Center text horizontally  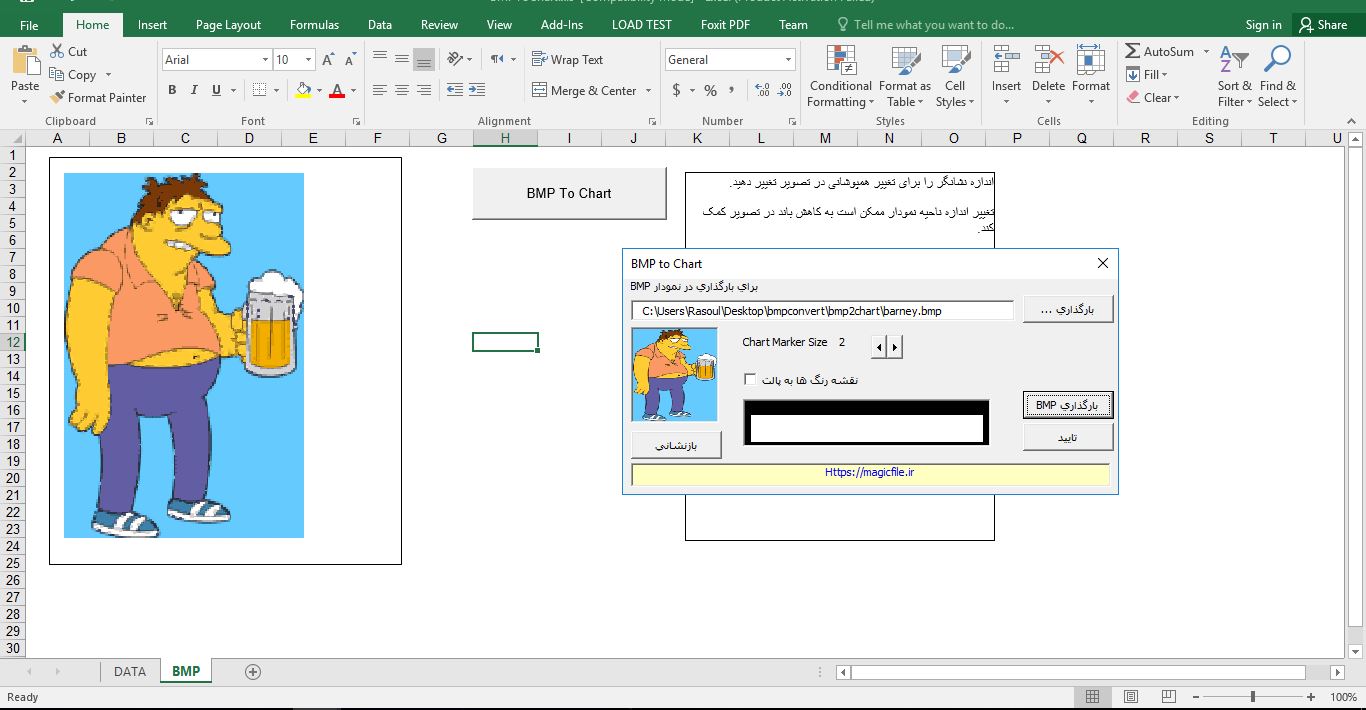402,90
